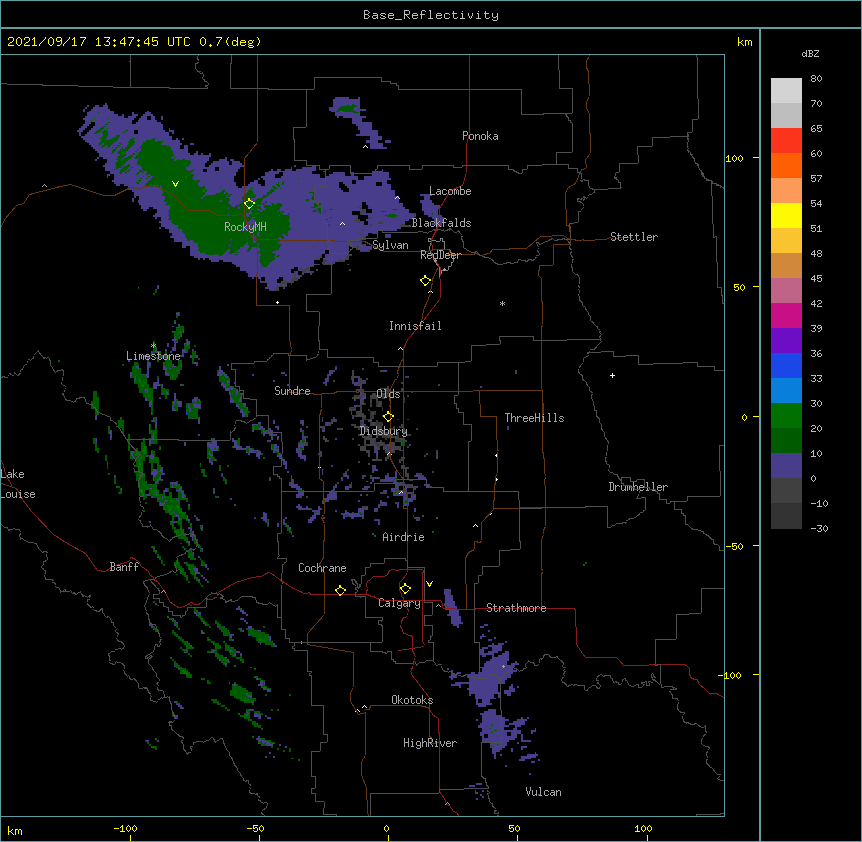
Task: Click the RockyMH label
Action: [245, 227]
